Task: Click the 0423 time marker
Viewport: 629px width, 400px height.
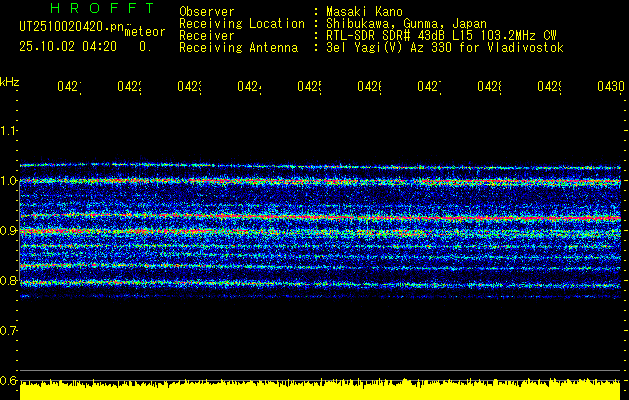Action: click(189, 87)
